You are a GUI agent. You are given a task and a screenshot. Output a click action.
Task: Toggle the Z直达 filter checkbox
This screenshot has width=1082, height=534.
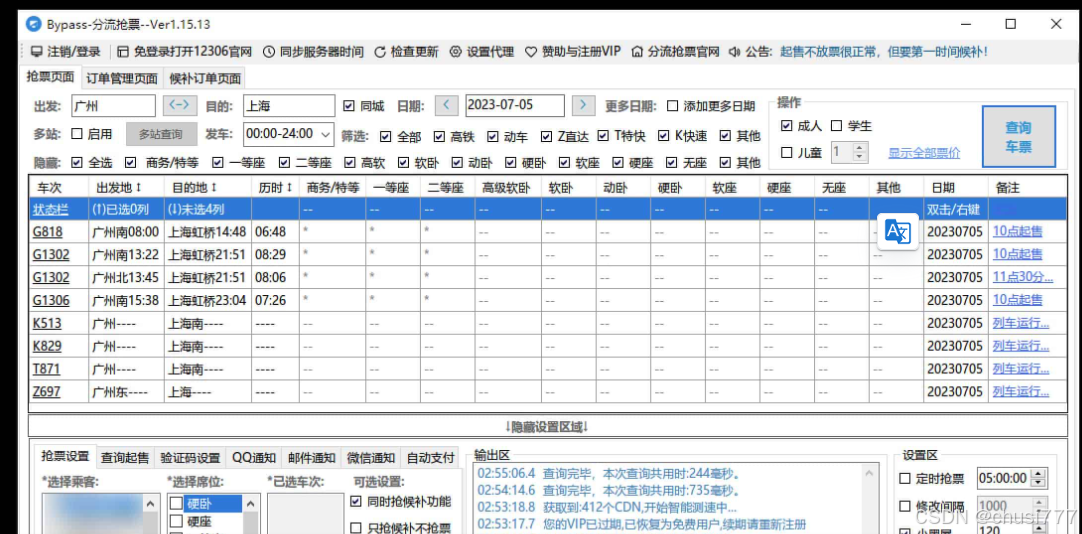547,137
